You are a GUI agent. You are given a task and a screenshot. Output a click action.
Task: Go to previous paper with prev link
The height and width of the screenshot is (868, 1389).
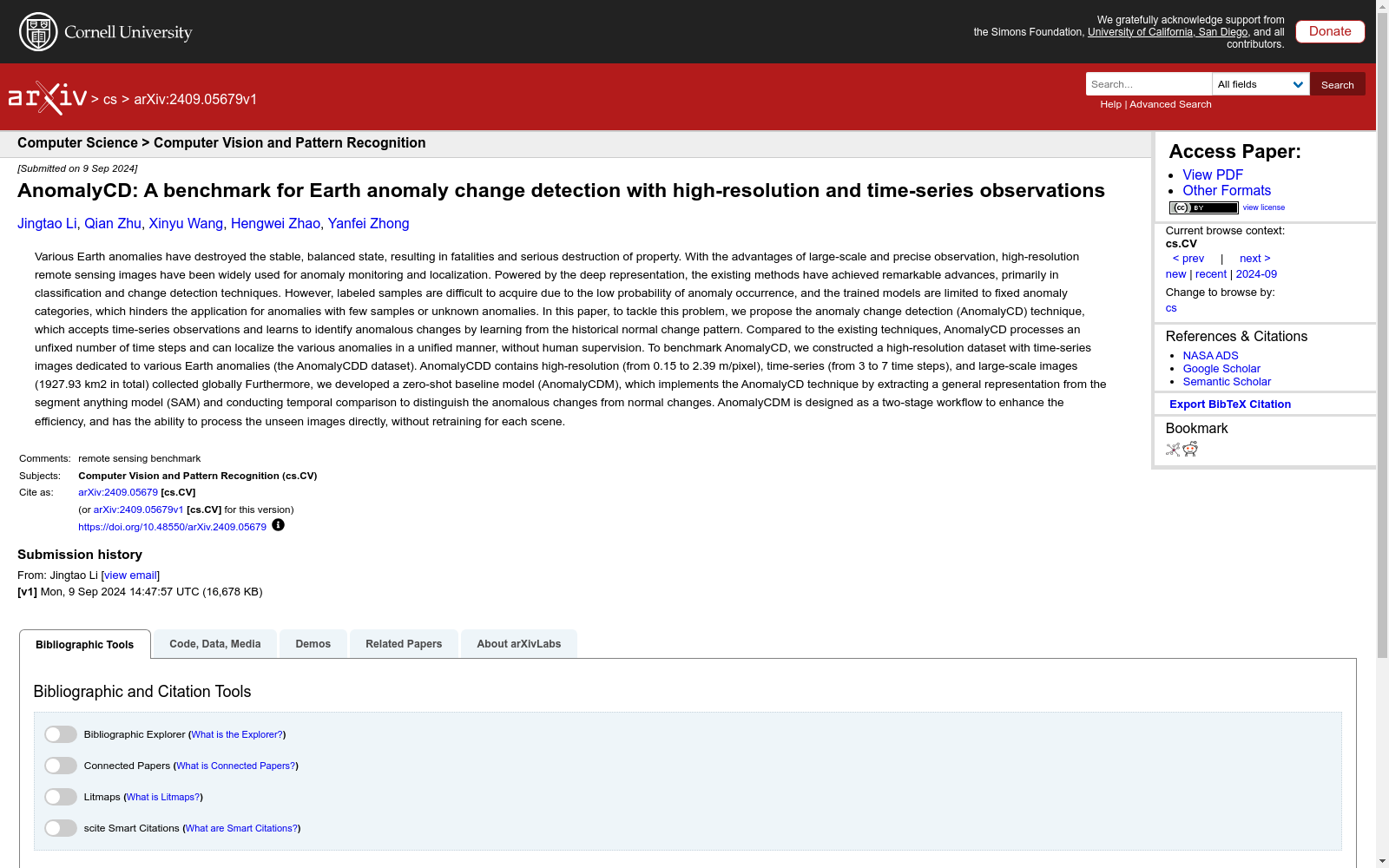click(1188, 259)
